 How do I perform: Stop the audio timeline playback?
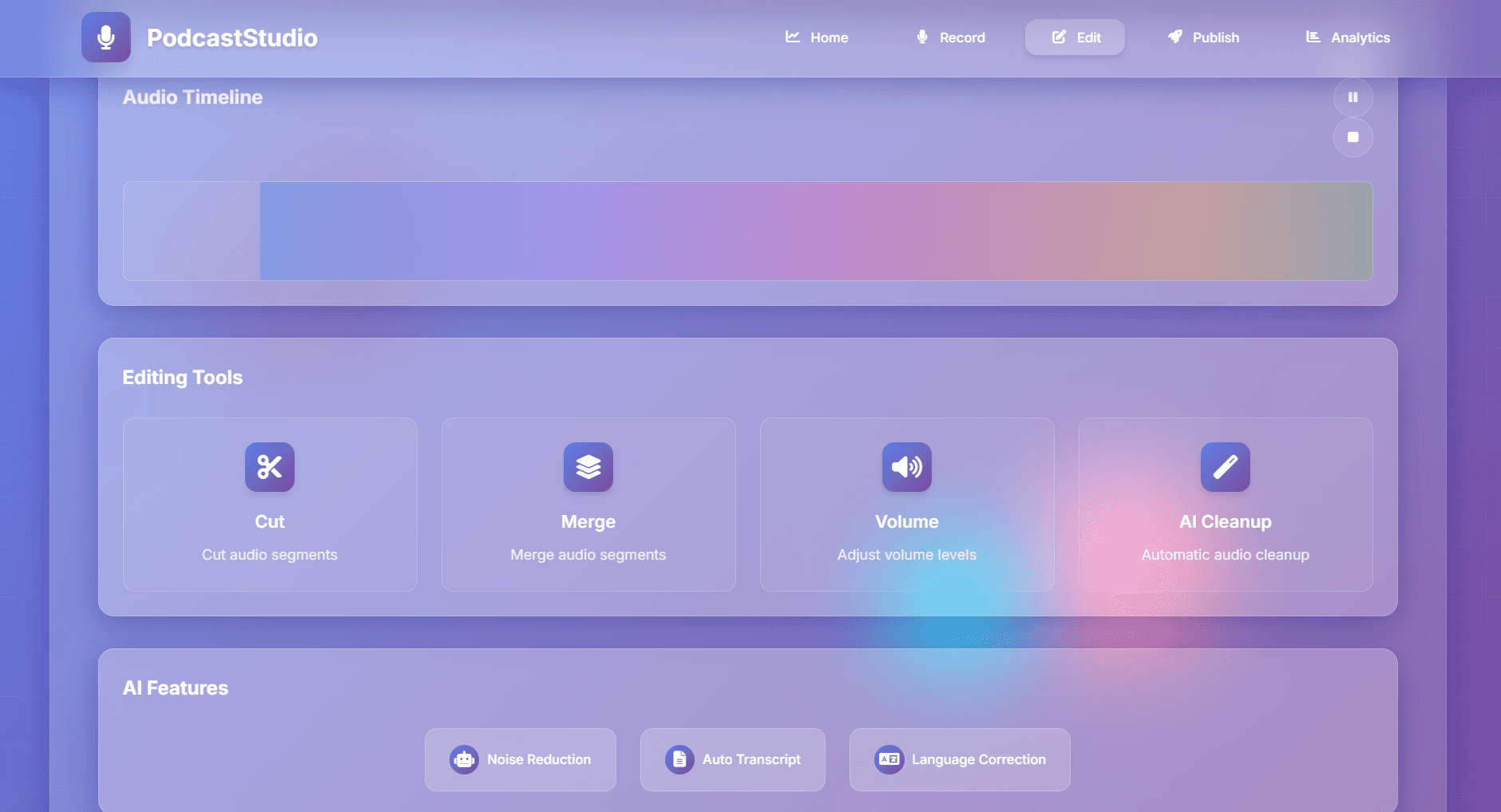tap(1352, 137)
